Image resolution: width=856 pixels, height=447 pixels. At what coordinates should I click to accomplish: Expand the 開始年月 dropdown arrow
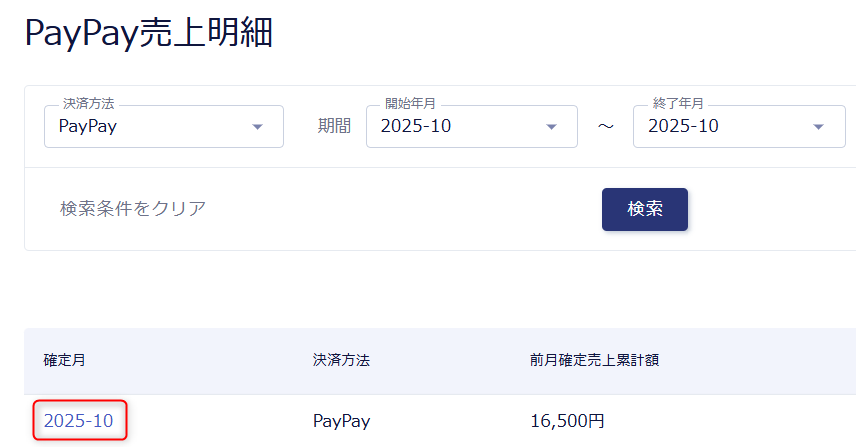pyautogui.click(x=551, y=127)
